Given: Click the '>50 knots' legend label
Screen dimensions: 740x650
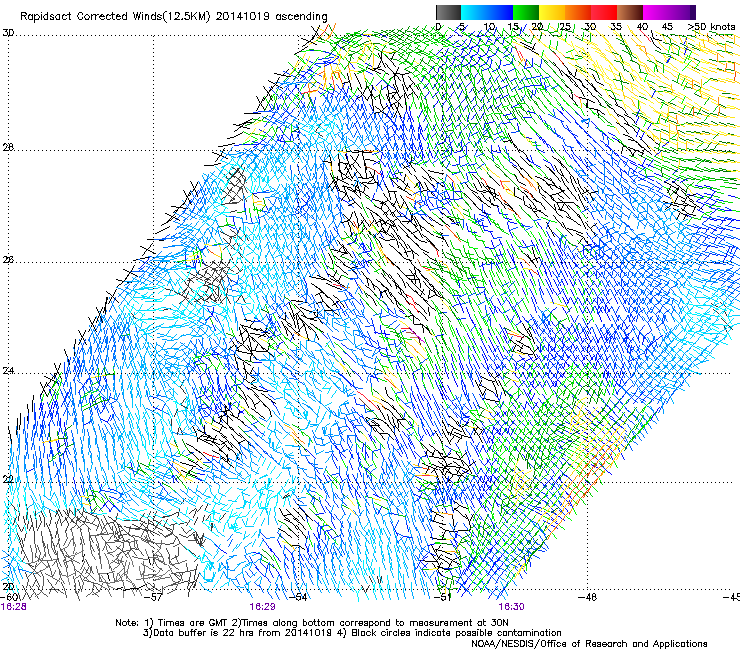Looking at the screenshot, I should coord(711,27).
